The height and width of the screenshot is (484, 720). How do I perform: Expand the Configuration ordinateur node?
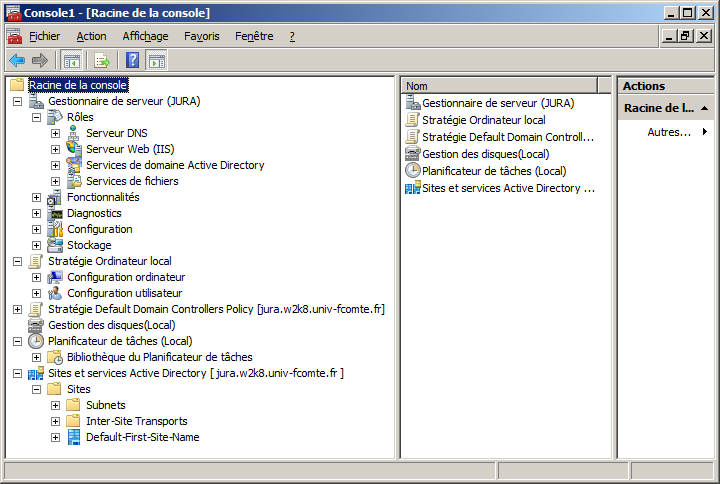pyautogui.click(x=37, y=277)
